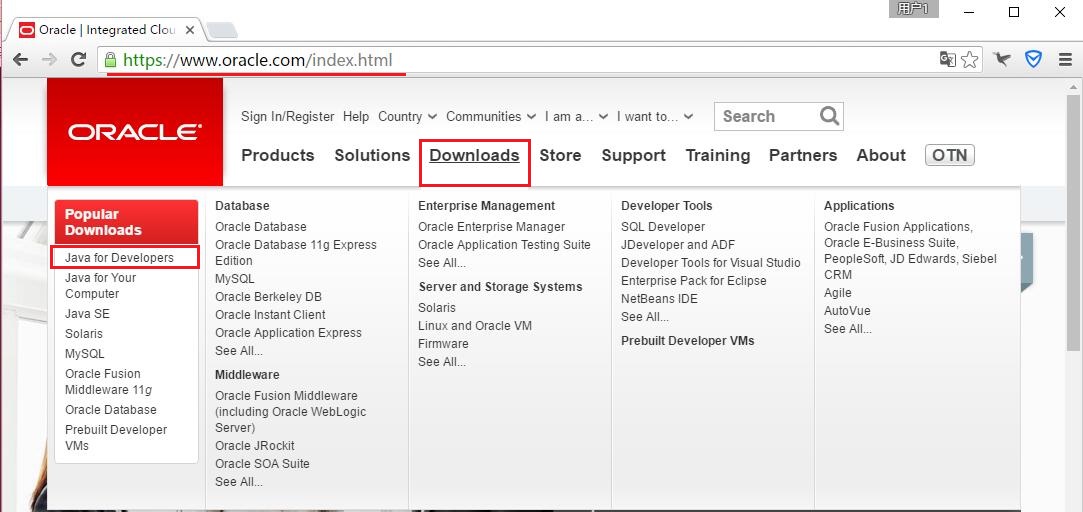This screenshot has height=512, width=1083.
Task: Click Developer Tools for Visual Studio
Action: 711,263
